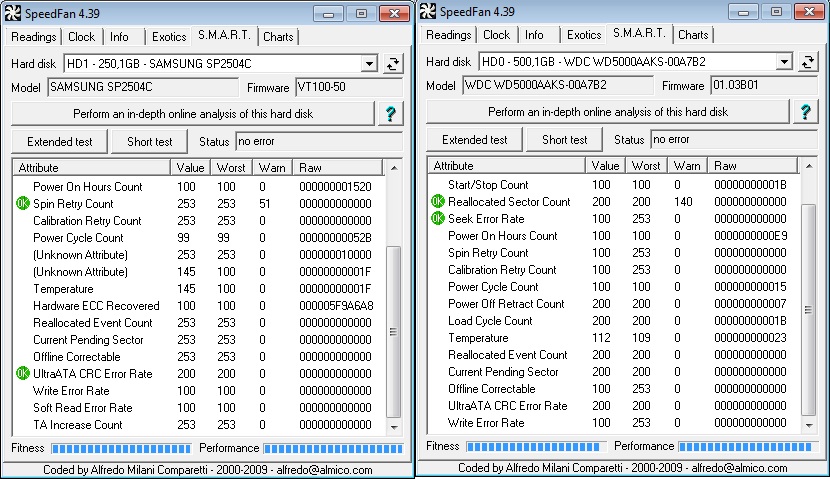The image size is (830, 479).
Task: Click Worst column header in right window
Action: (x=646, y=166)
